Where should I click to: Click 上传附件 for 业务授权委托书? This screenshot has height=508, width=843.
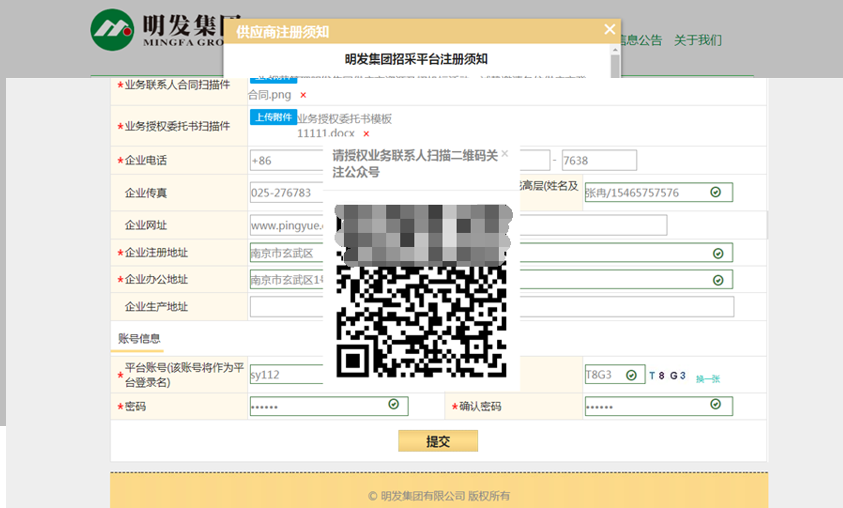[272, 117]
